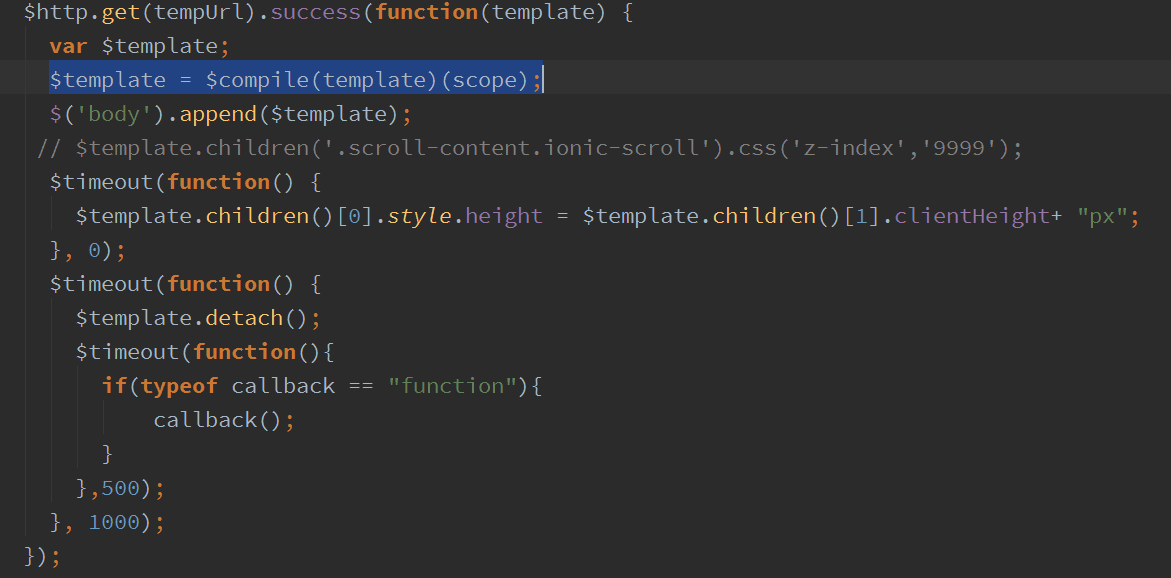1171x578 pixels.
Task: Click the 'body' selector string
Action: pyautogui.click(x=114, y=114)
